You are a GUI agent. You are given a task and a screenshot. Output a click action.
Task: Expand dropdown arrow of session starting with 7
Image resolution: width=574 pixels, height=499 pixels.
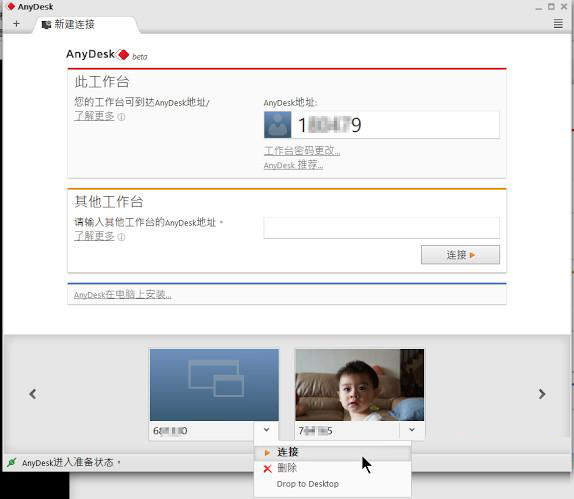412,430
